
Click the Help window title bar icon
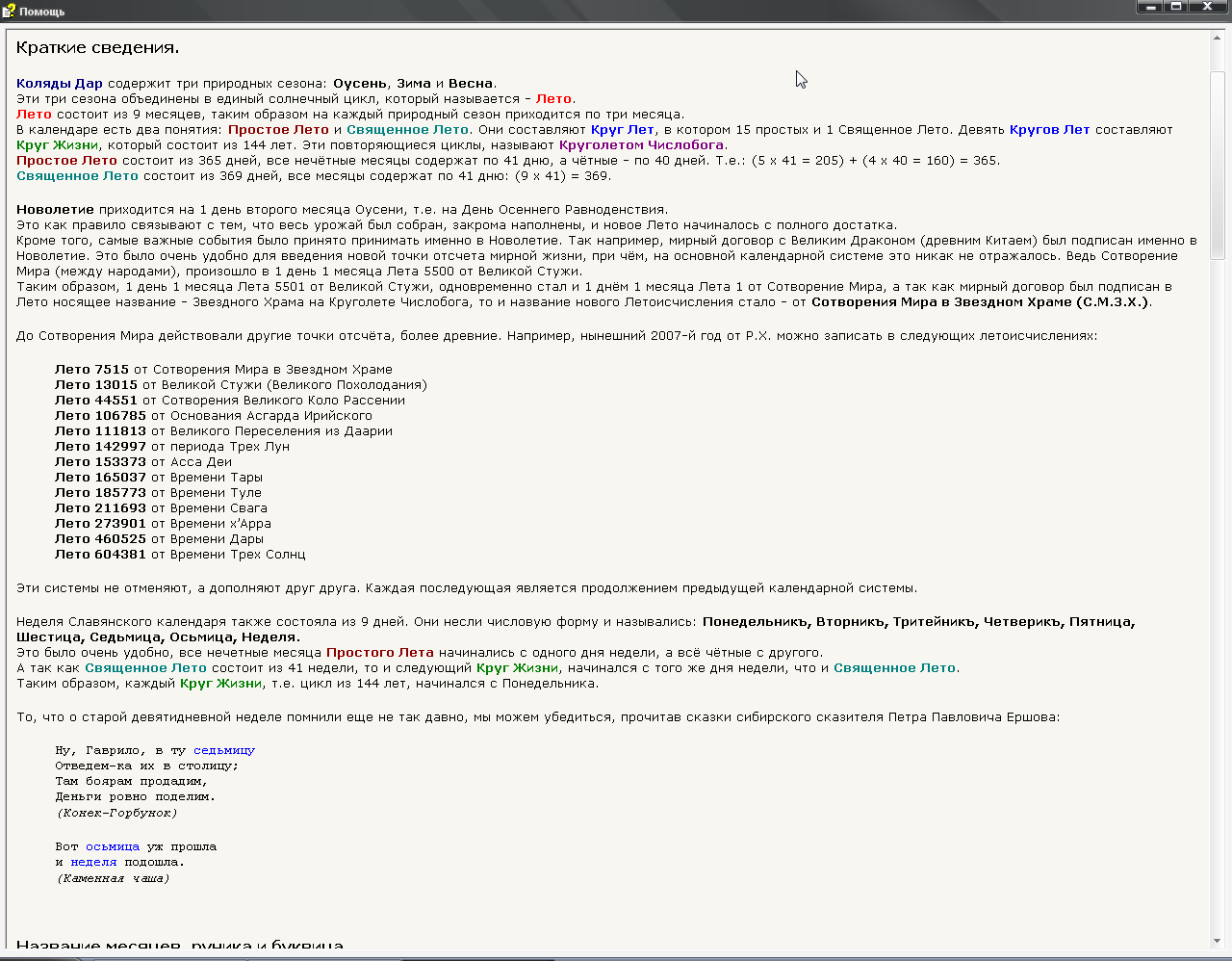pyautogui.click(x=9, y=11)
